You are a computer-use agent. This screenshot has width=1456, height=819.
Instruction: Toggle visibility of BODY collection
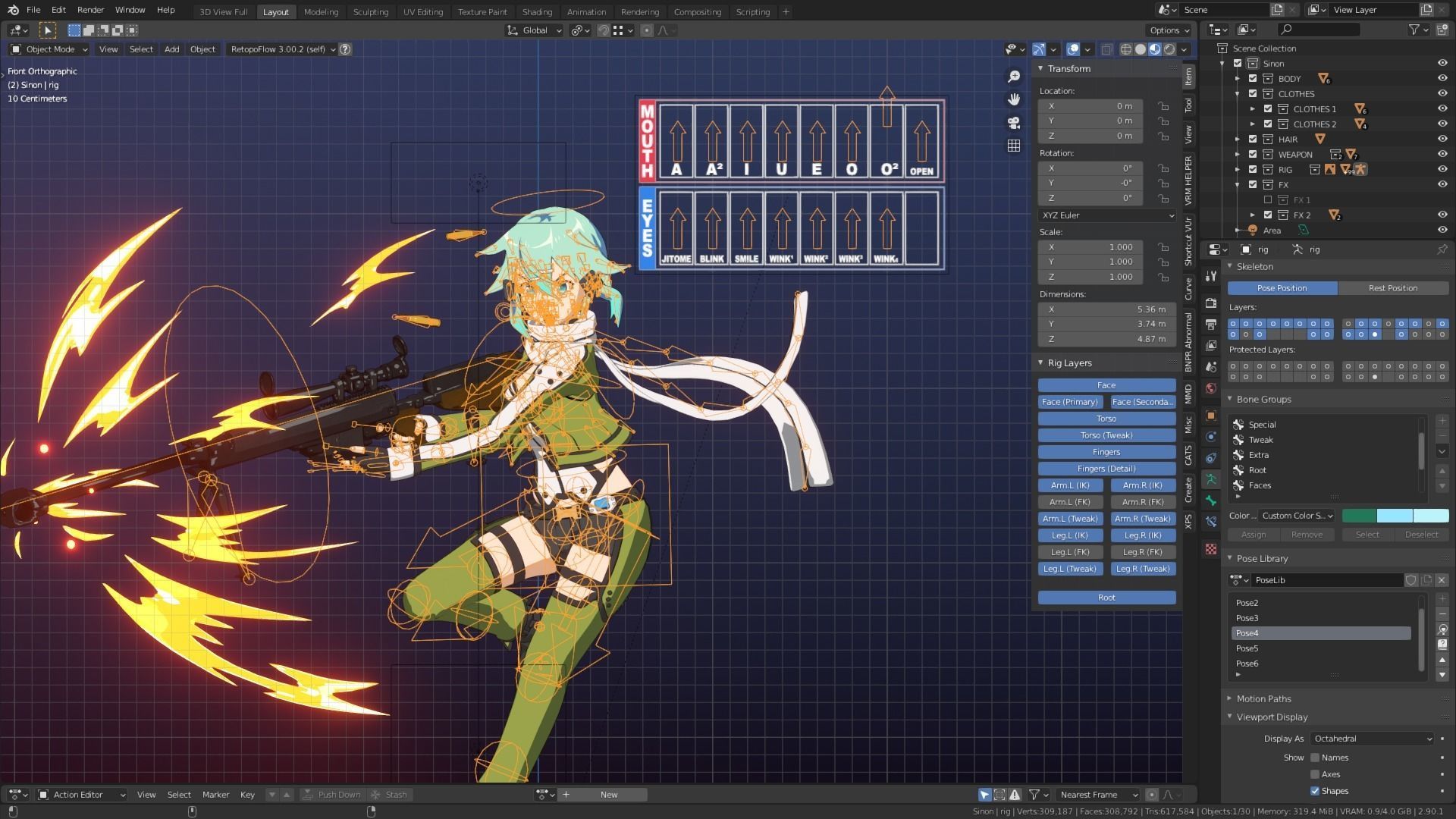coord(1442,79)
